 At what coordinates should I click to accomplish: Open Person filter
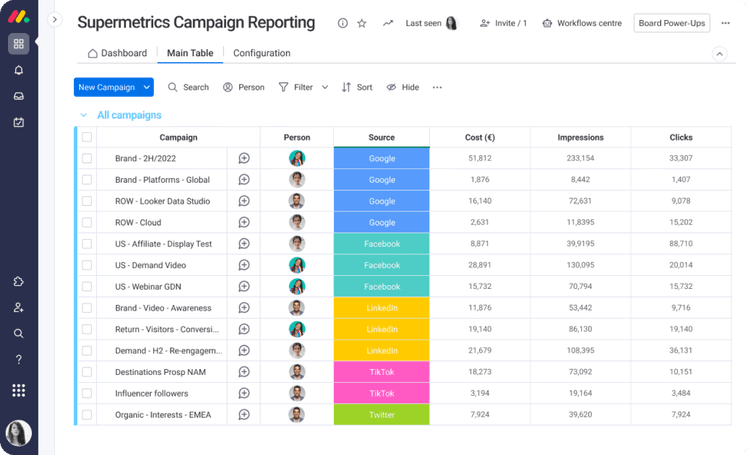click(244, 87)
